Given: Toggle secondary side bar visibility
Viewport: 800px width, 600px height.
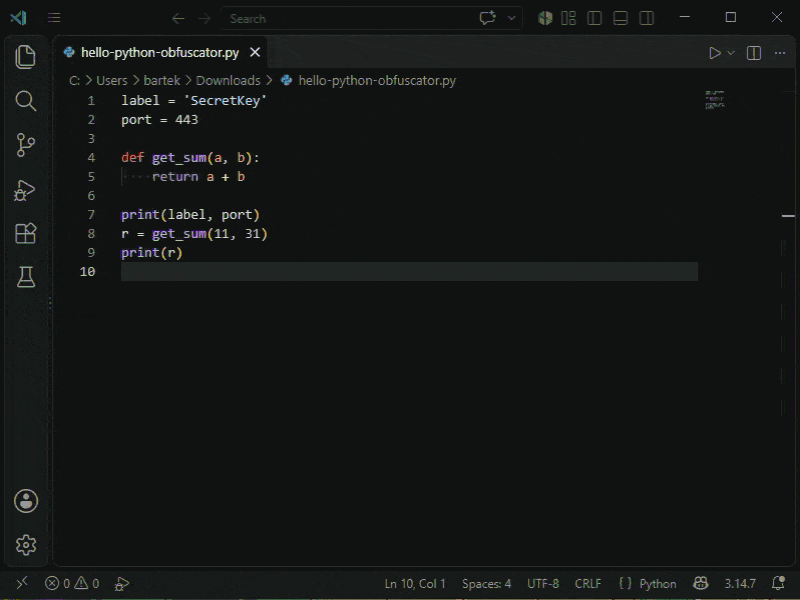Looking at the screenshot, I should [x=646, y=18].
